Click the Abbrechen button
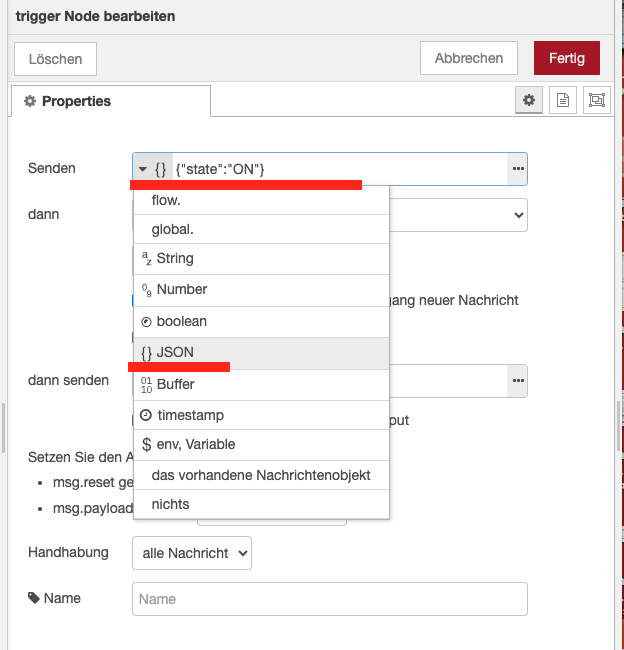Image resolution: width=624 pixels, height=650 pixels. [x=468, y=58]
